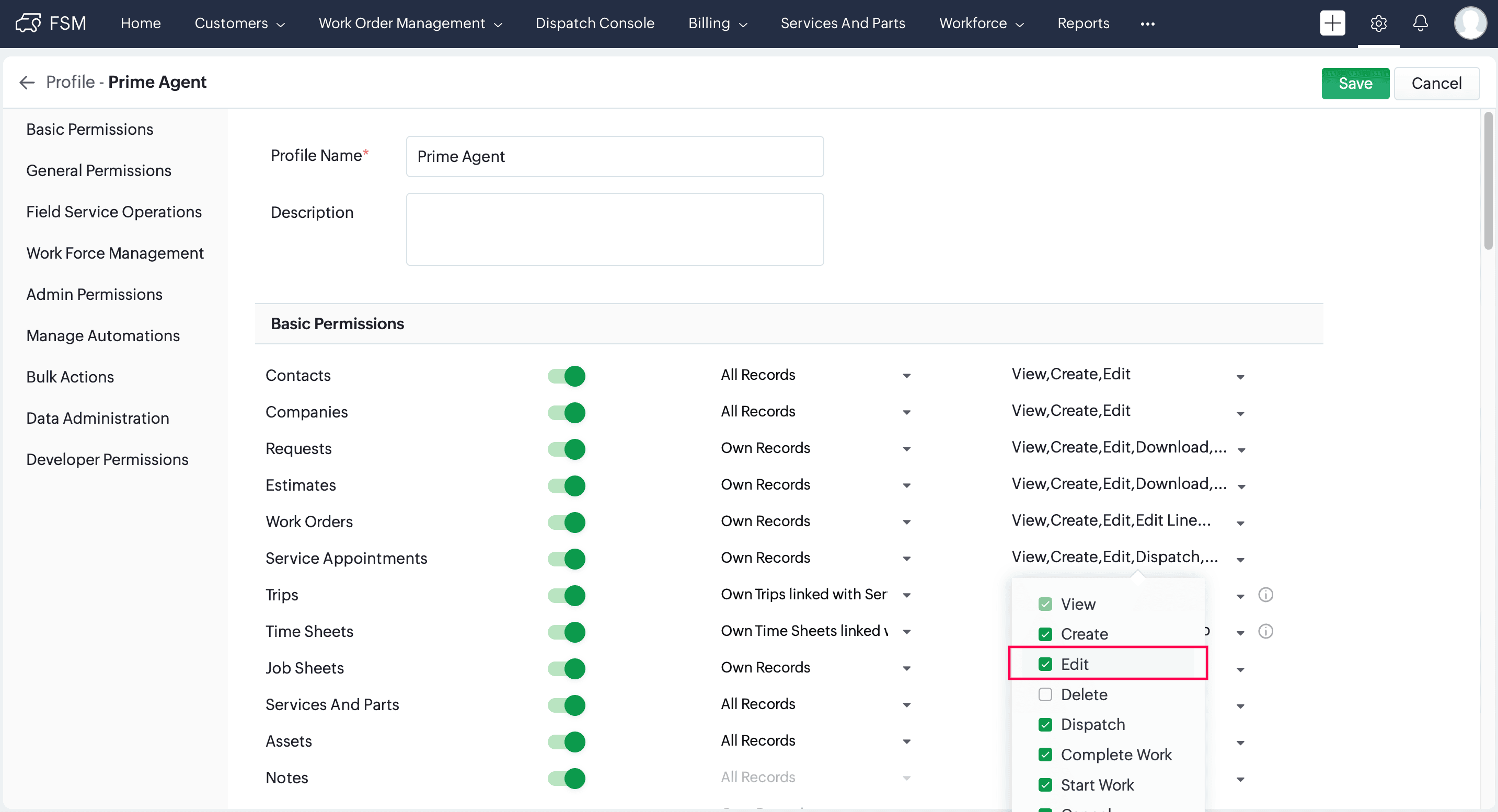This screenshot has width=1498, height=812.
Task: Expand the Customers menu
Action: pos(239,23)
